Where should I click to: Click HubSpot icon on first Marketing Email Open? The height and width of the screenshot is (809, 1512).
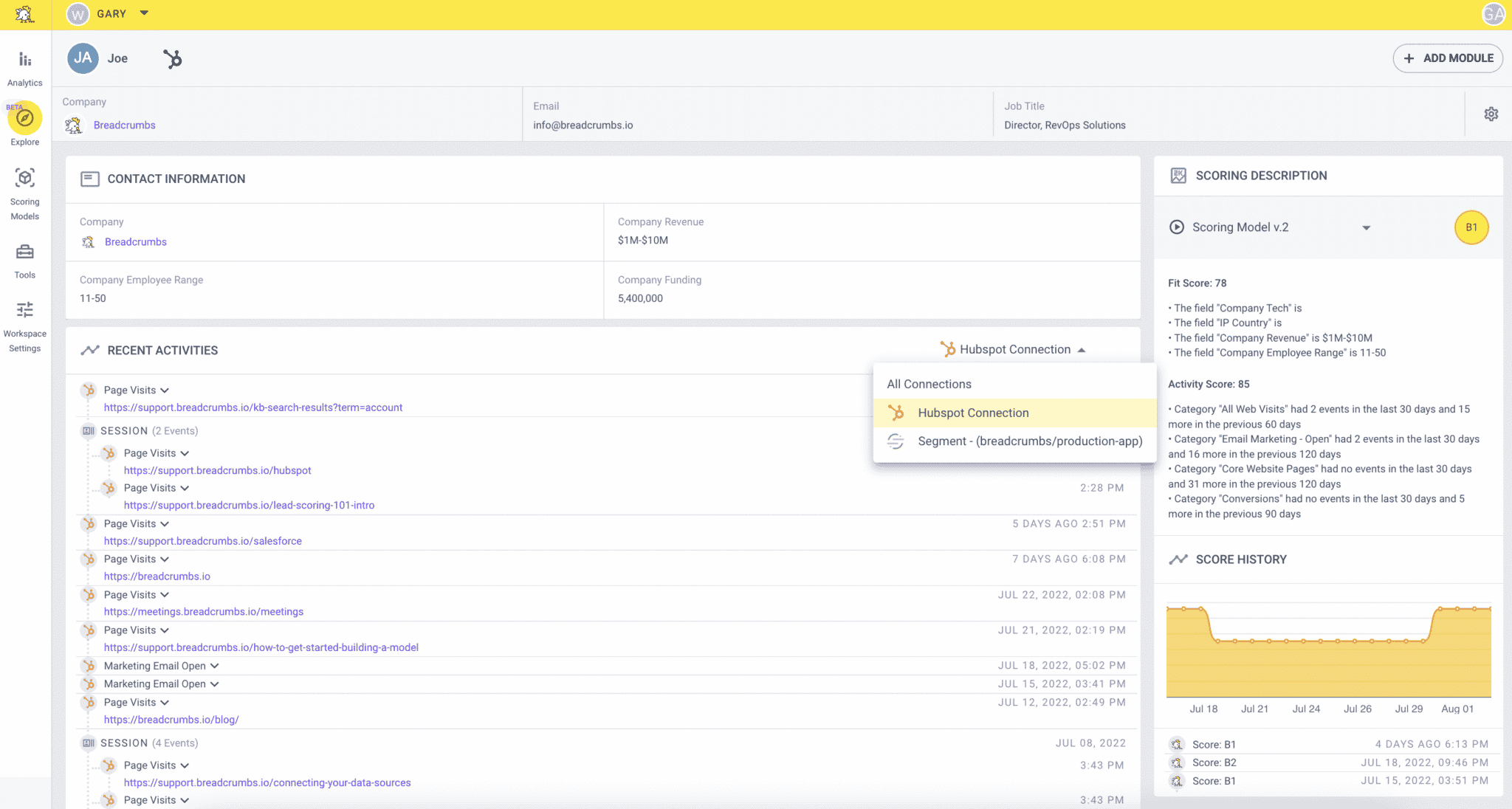pos(89,666)
